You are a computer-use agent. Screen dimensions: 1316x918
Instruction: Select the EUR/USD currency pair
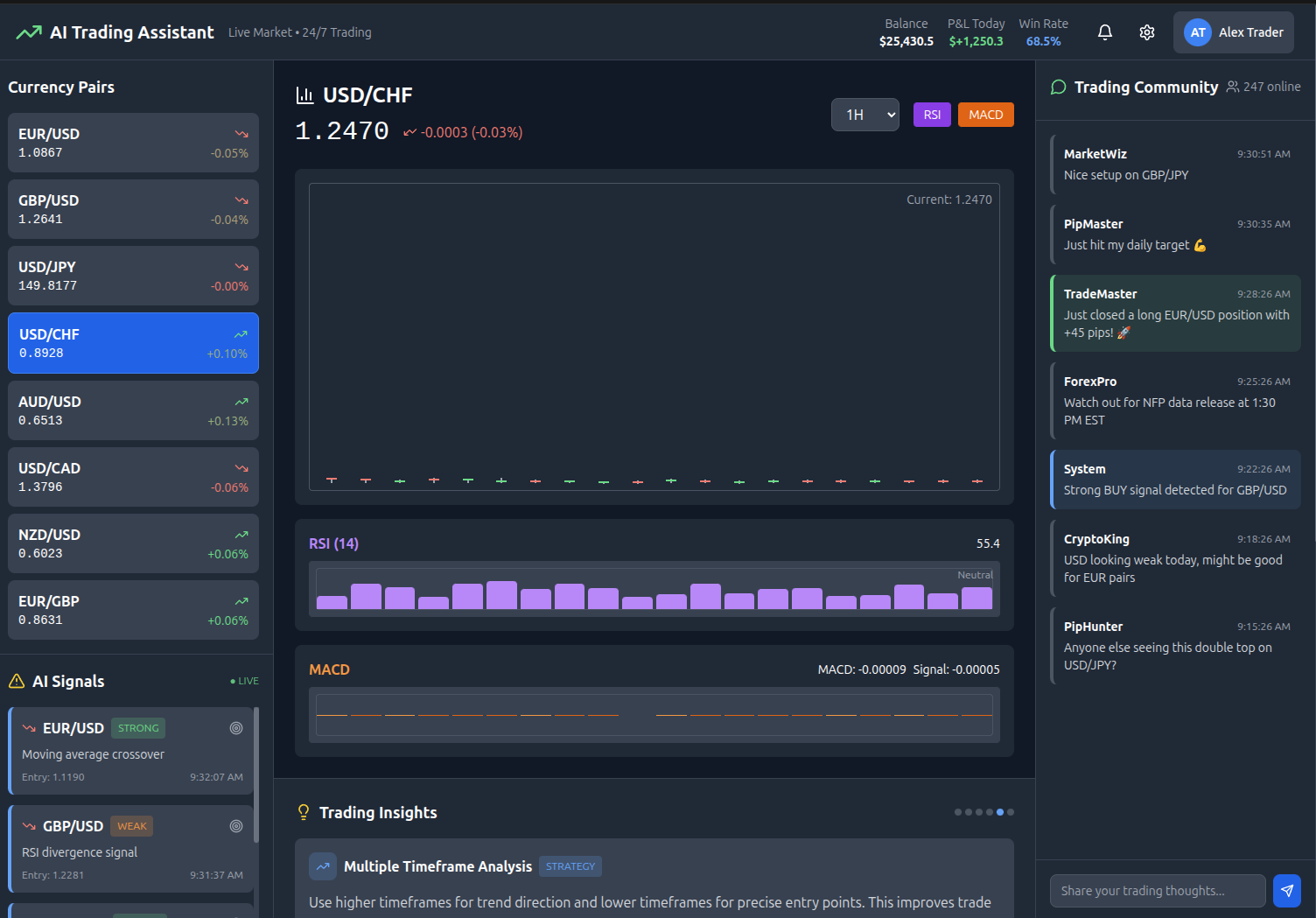pos(133,143)
